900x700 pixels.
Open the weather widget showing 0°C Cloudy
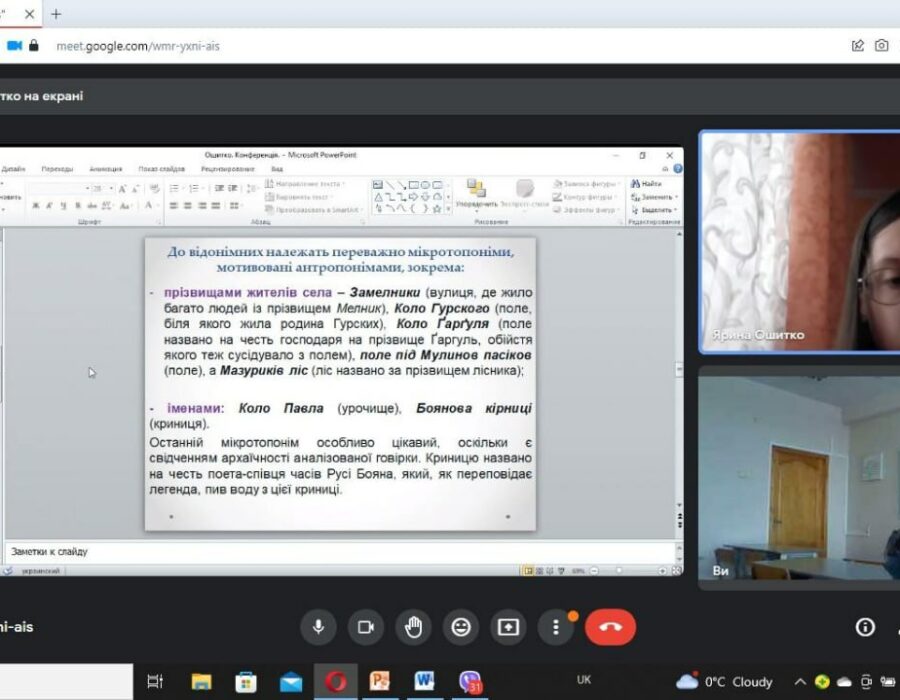point(725,682)
